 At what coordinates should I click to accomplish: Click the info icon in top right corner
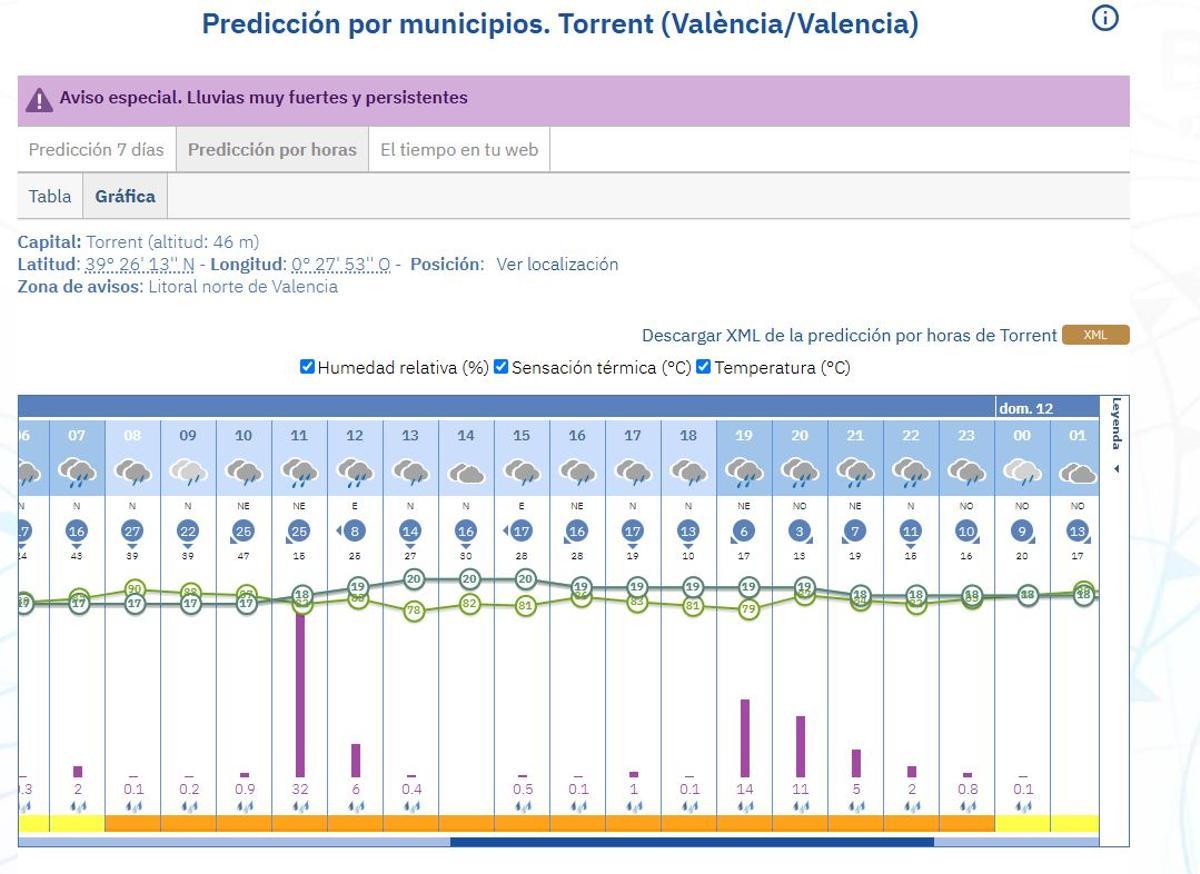tap(1103, 19)
